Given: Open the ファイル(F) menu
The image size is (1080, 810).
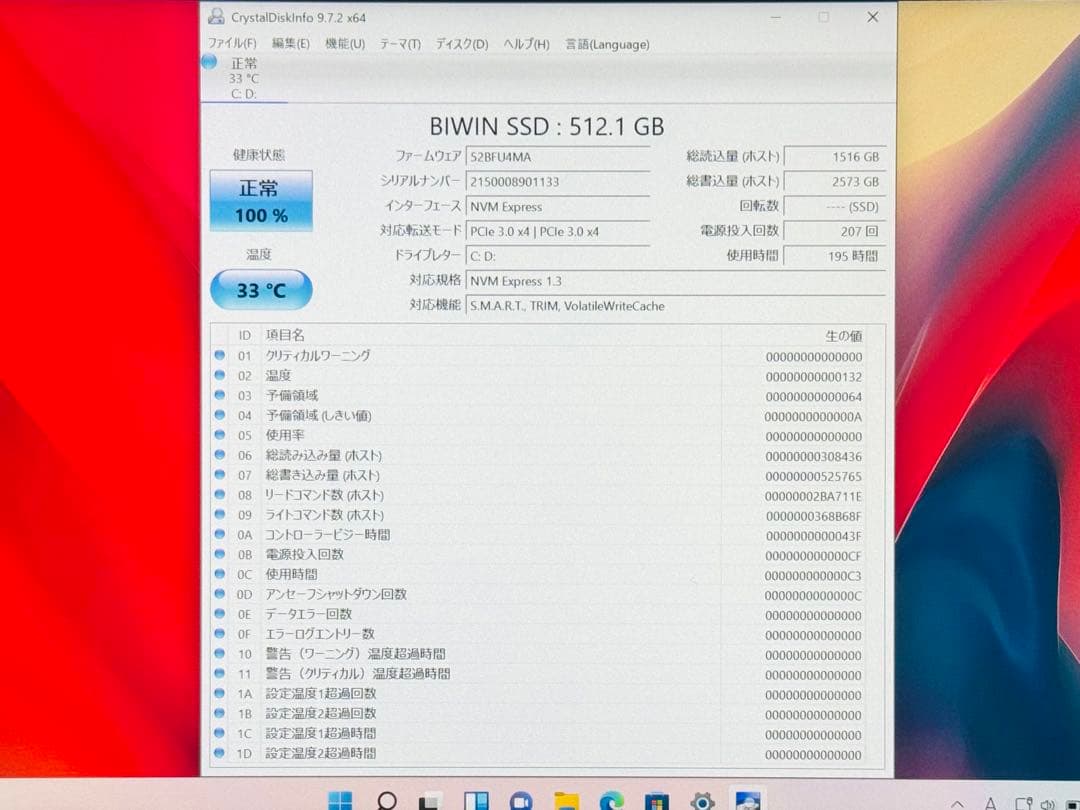Looking at the screenshot, I should pyautogui.click(x=232, y=44).
